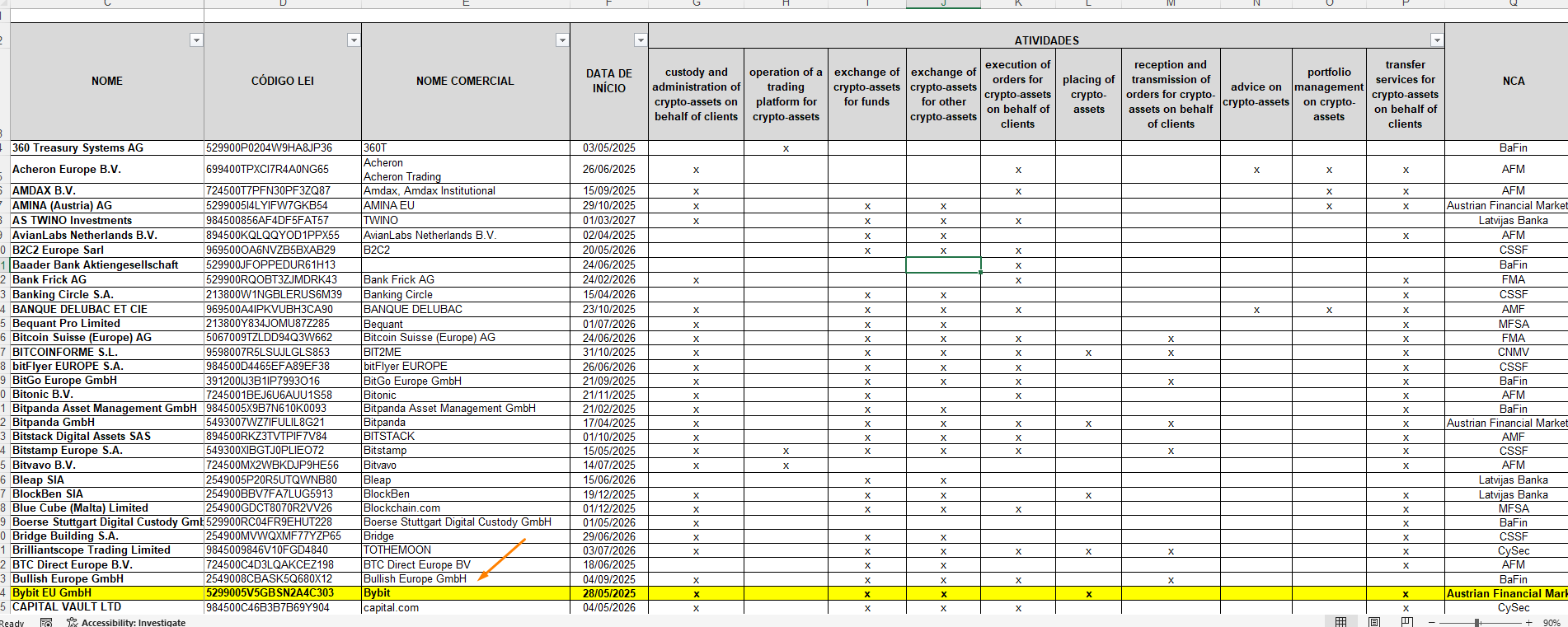Open the DATA DE INÍCIO filter dropdown

tap(641, 40)
